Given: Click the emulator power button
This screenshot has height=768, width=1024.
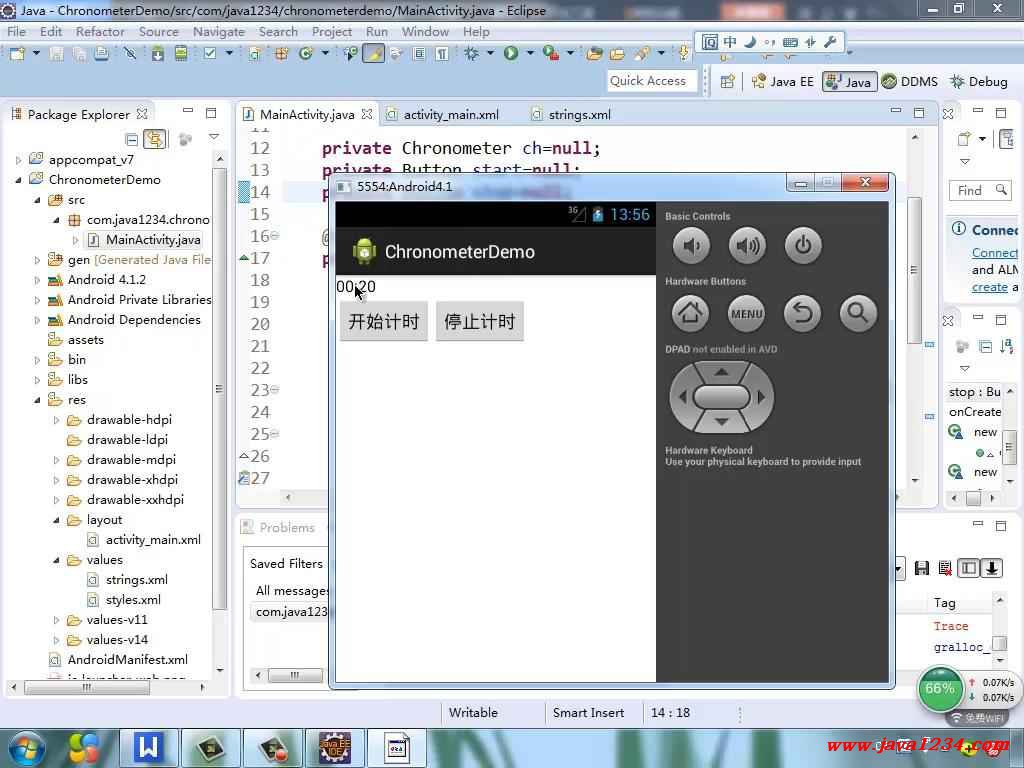Looking at the screenshot, I should pos(803,246).
